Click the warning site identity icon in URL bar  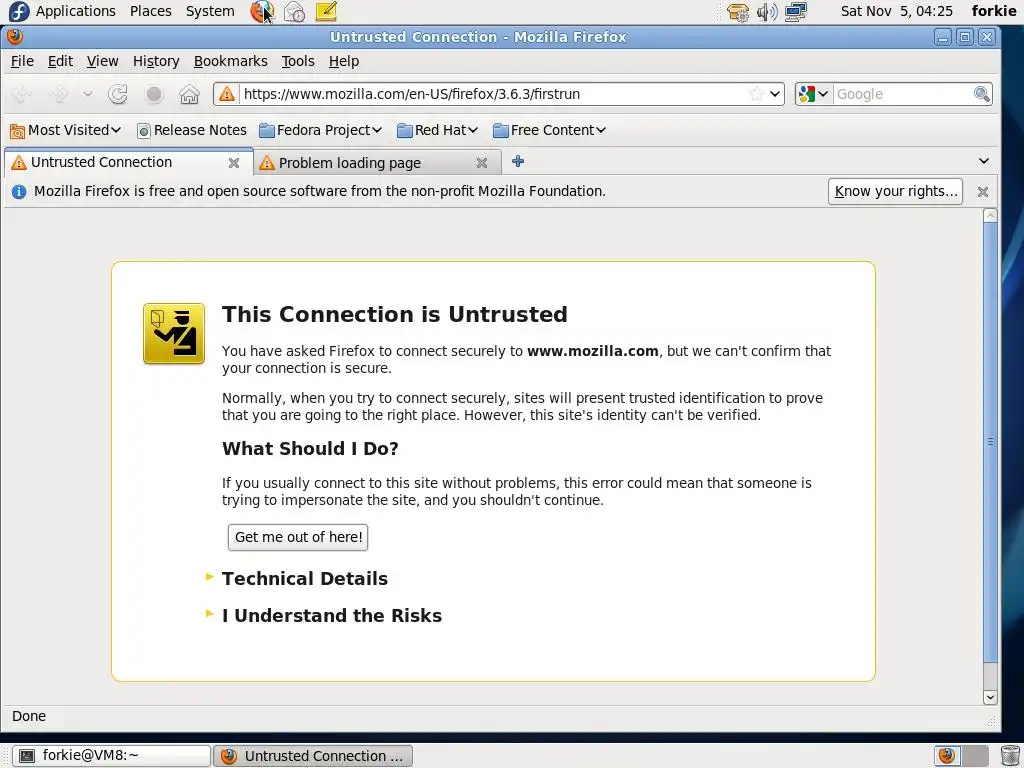(227, 94)
